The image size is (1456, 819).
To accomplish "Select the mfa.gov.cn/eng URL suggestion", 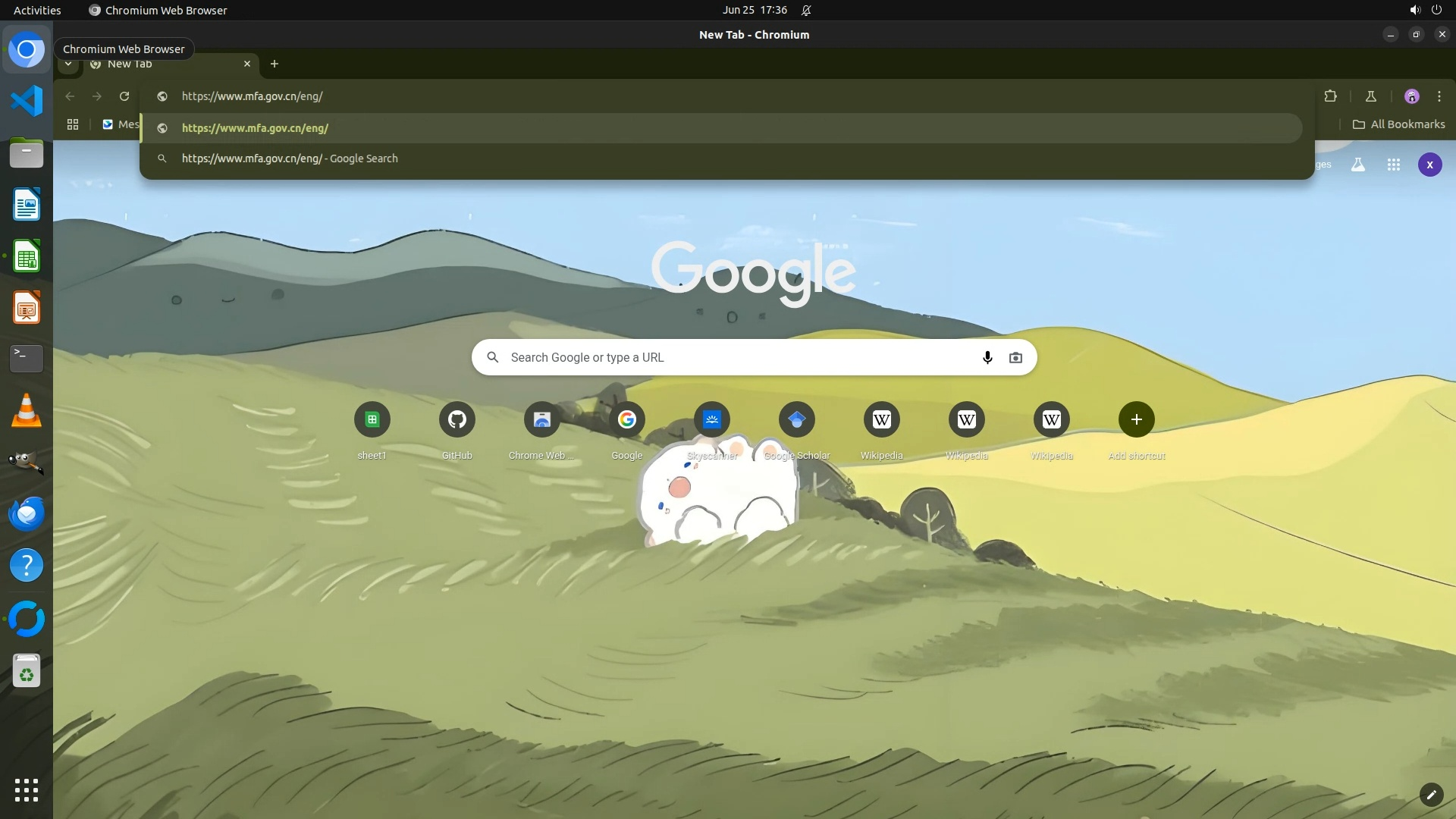I will (255, 128).
